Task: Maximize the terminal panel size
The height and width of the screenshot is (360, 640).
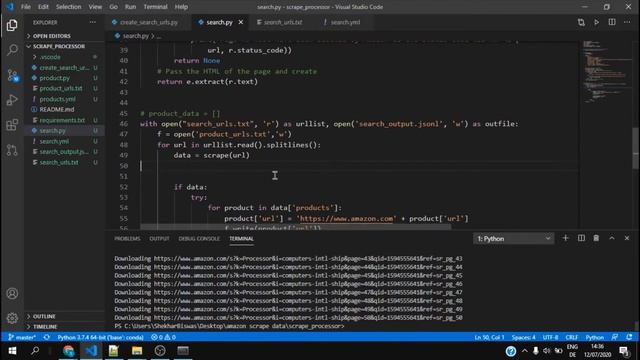Action: 612,238
